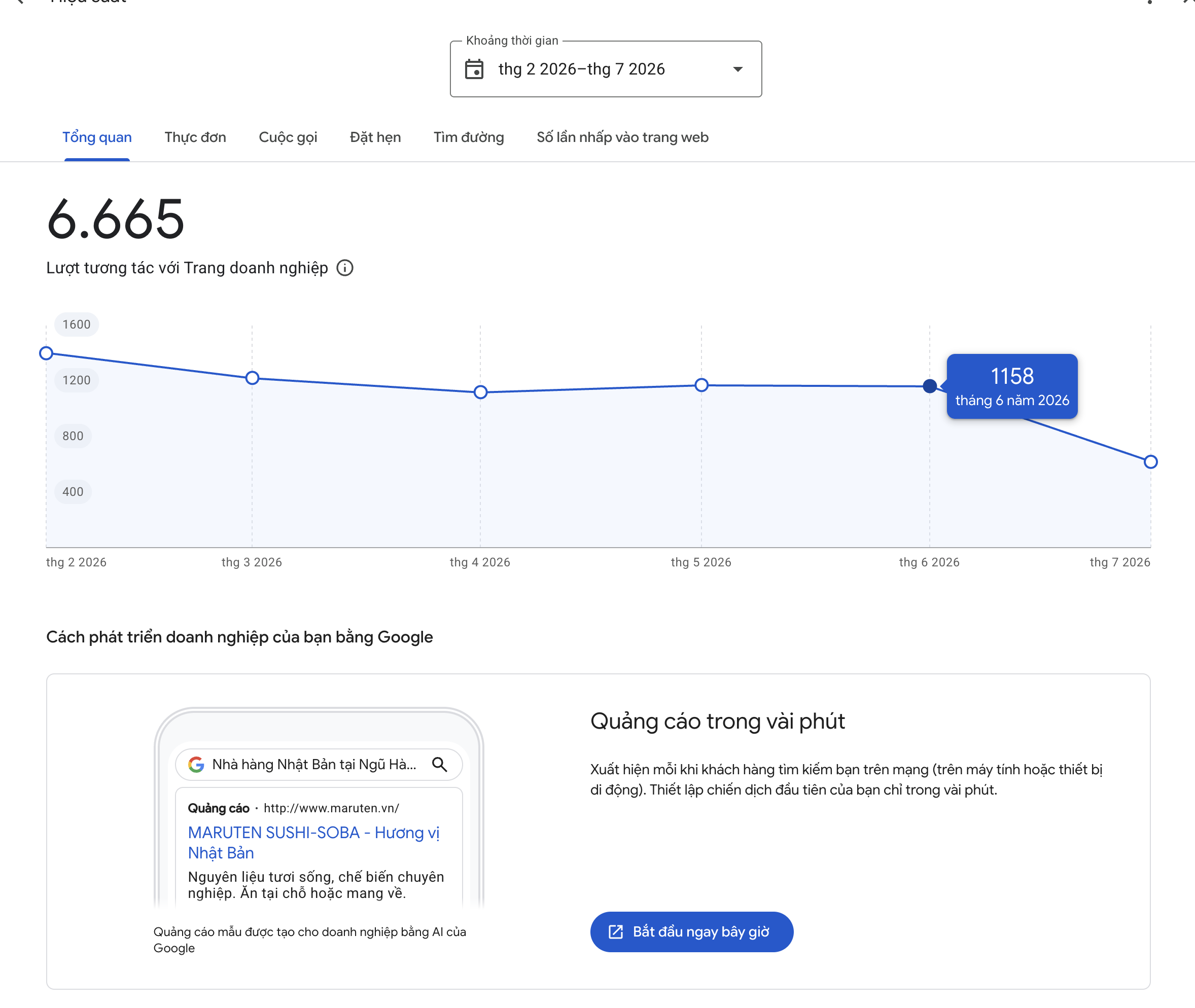
Task: Click the 800 y-axis label
Action: tap(73, 436)
